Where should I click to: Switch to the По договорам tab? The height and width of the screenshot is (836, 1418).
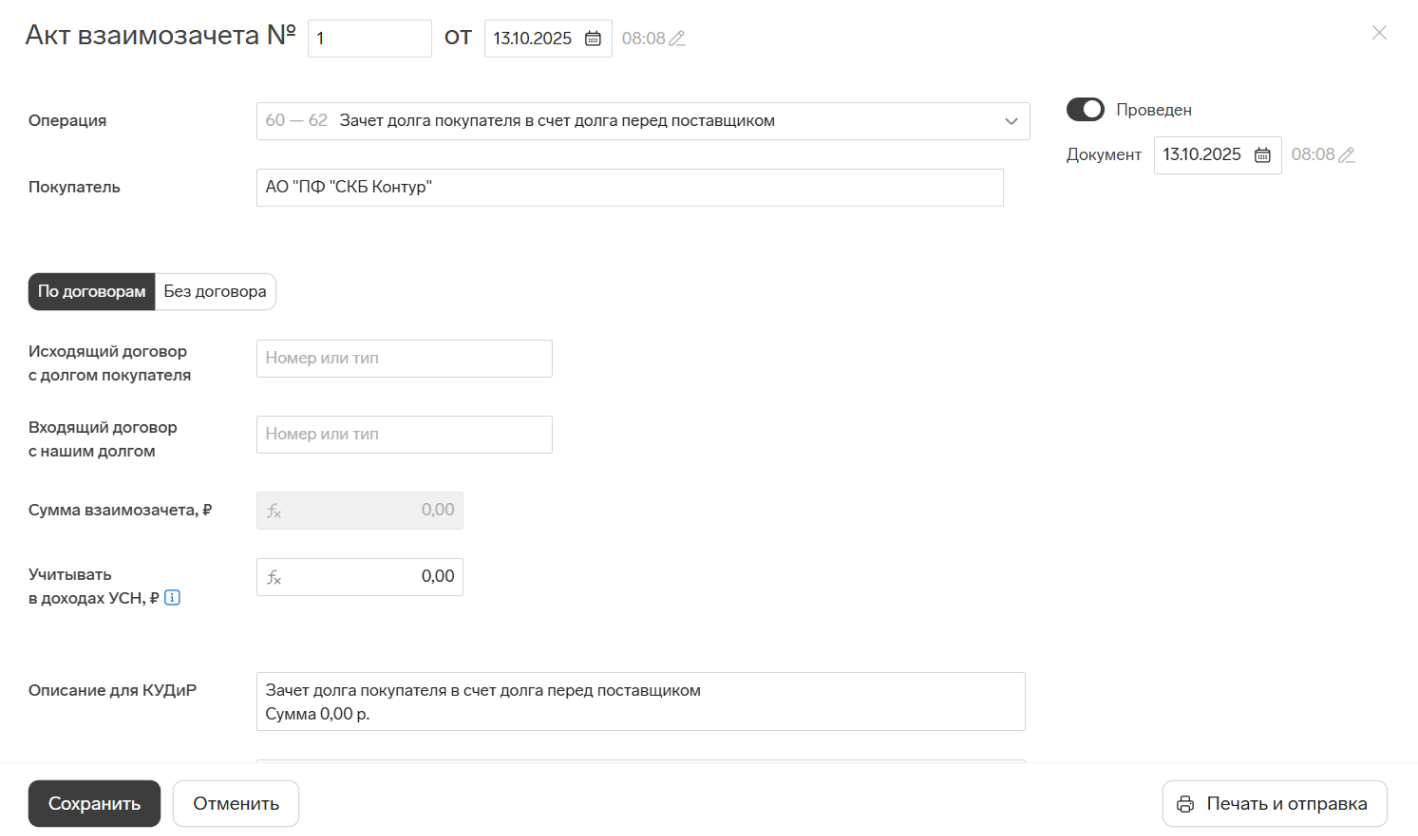92,292
